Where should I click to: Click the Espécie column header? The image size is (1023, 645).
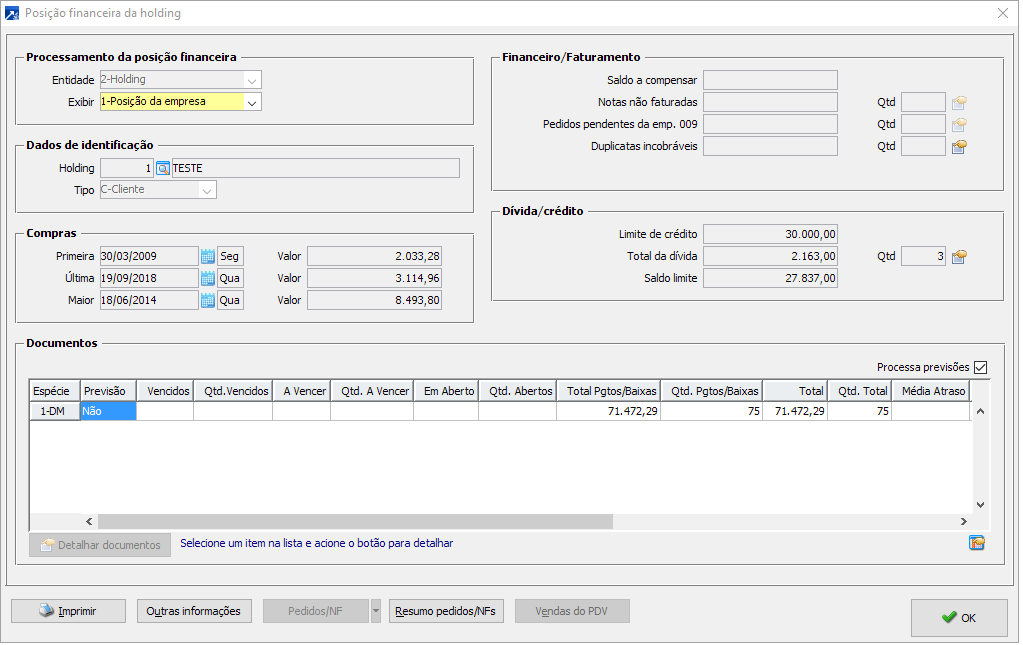tap(54, 391)
